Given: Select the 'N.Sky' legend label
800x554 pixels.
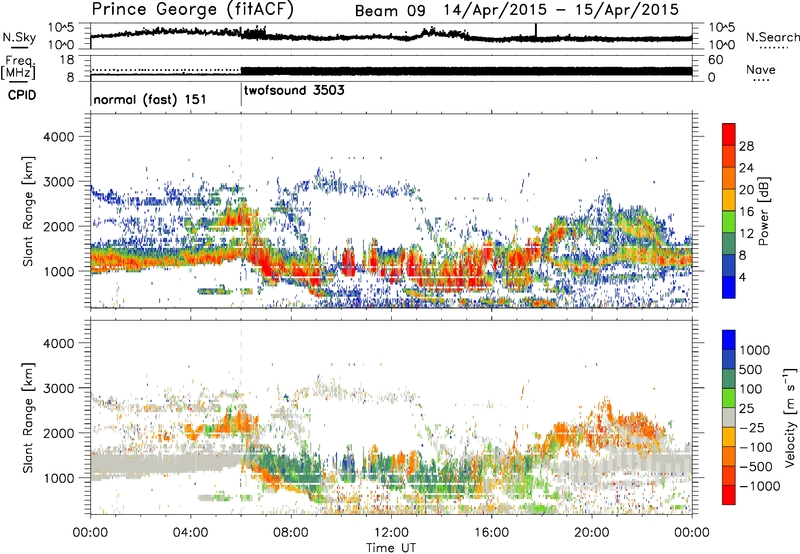Looking at the screenshot, I should (19, 37).
